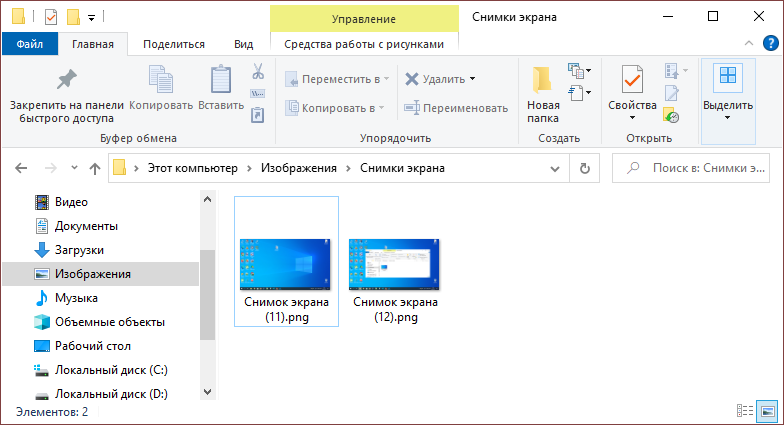
Task: Collapse the ribbon with chevron
Action: click(x=748, y=44)
